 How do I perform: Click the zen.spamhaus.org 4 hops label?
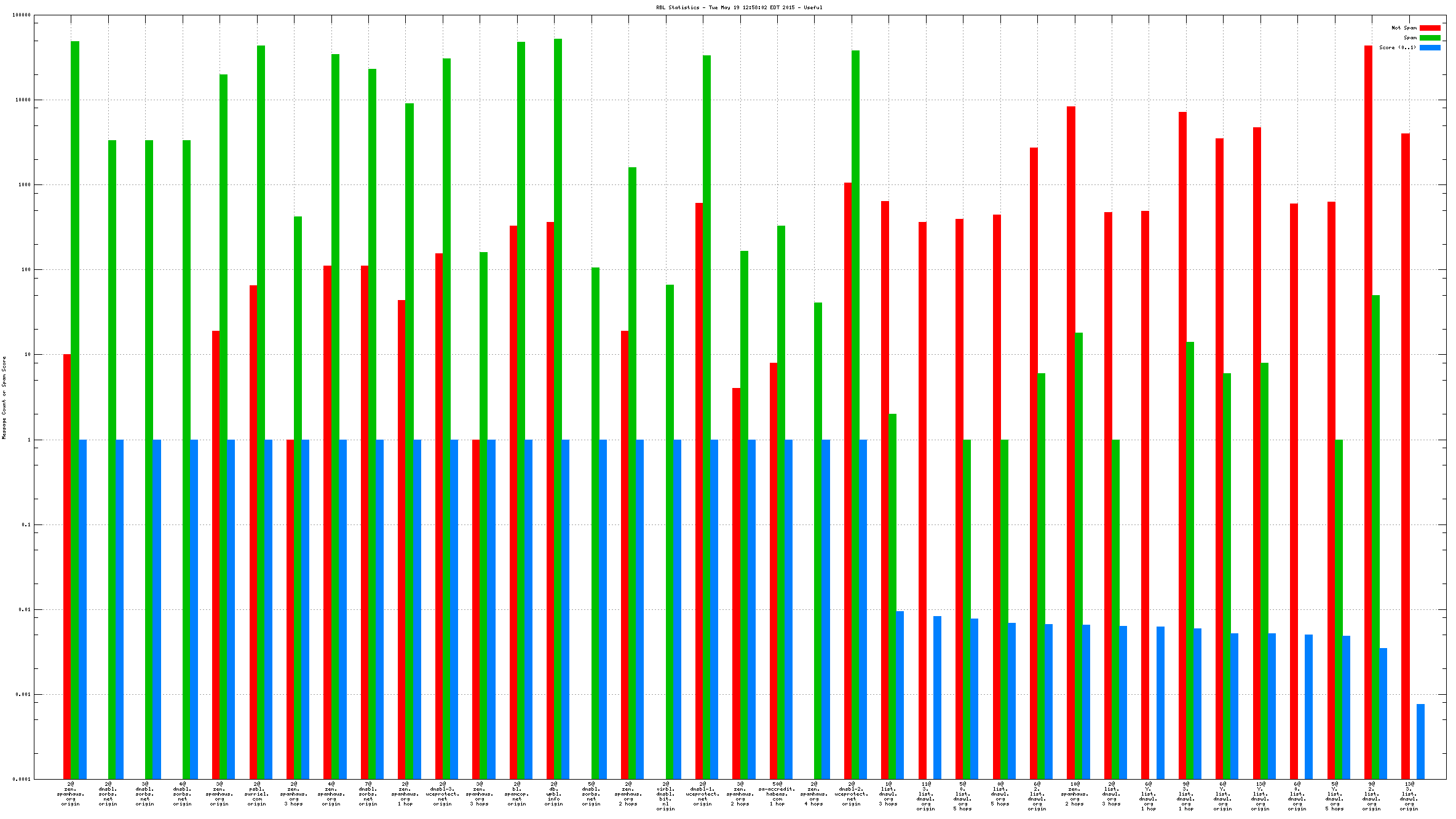[x=814, y=794]
